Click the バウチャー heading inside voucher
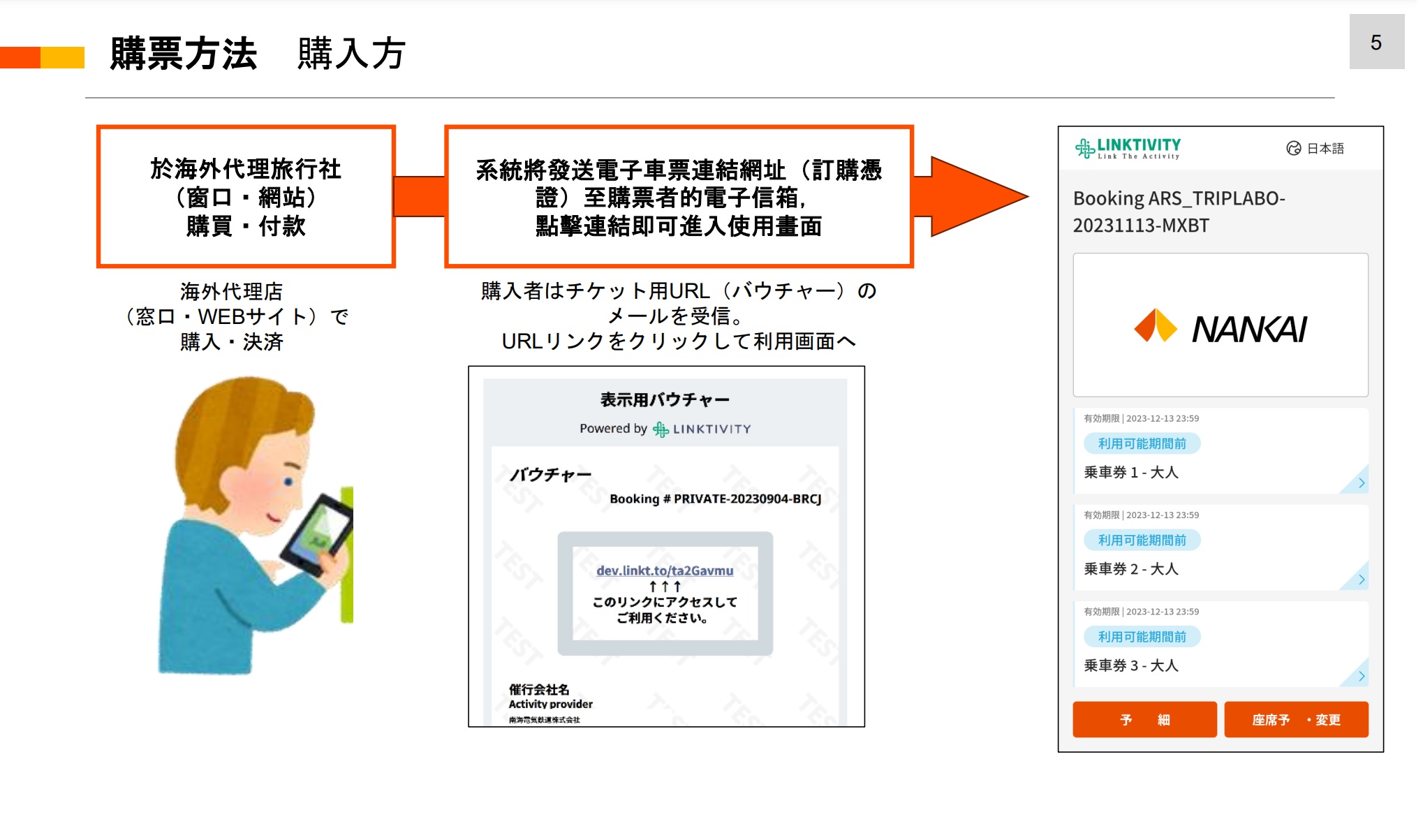This screenshot has height=840, width=1423. 550,475
